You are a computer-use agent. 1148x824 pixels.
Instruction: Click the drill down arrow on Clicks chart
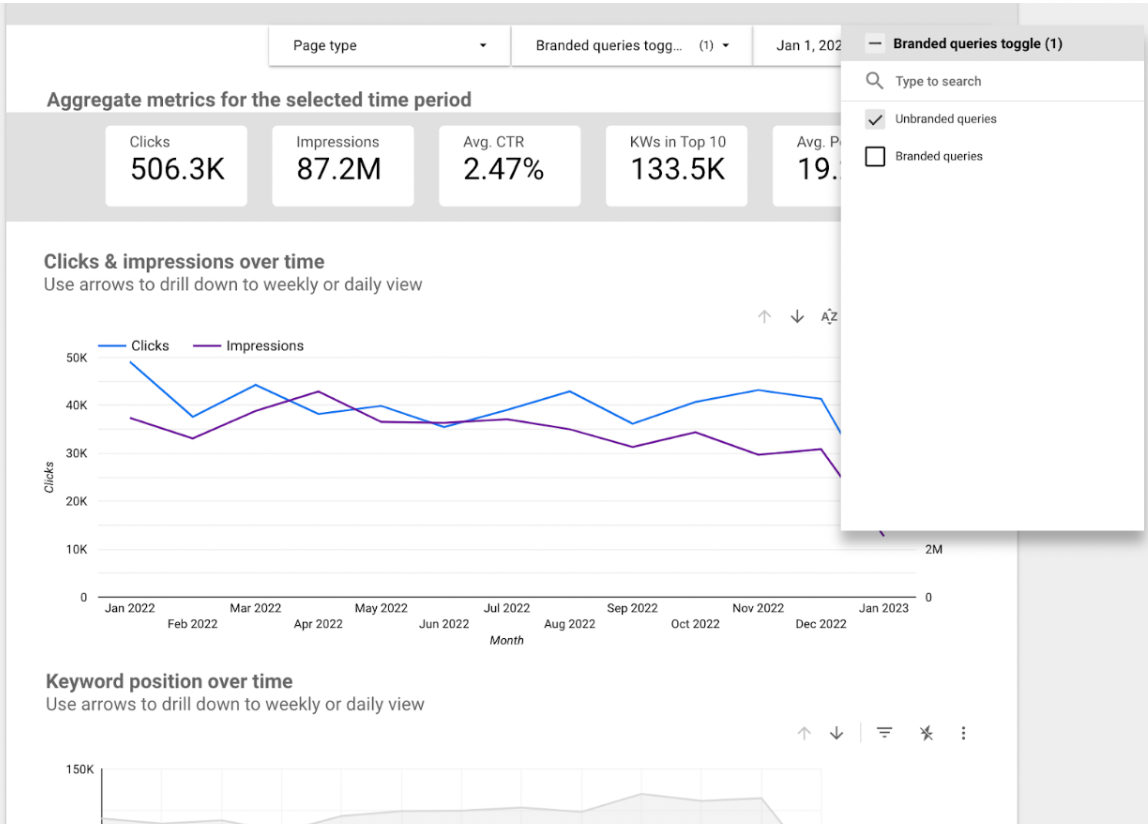pyautogui.click(x=797, y=316)
